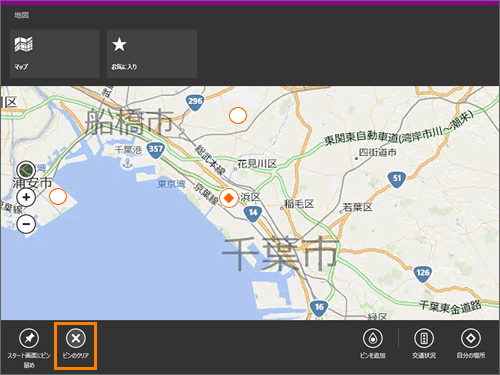
Task: Click the route 126 road shield
Action: point(423,274)
